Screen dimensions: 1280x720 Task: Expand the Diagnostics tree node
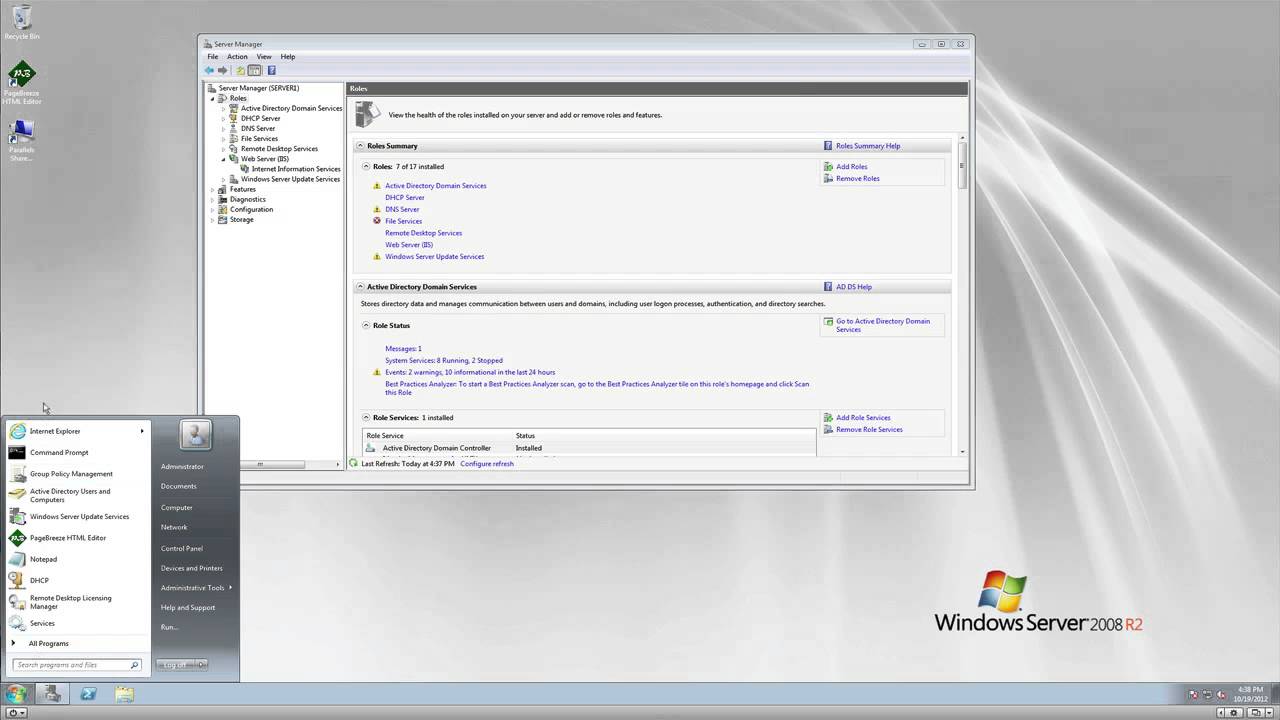pyautogui.click(x=213, y=199)
